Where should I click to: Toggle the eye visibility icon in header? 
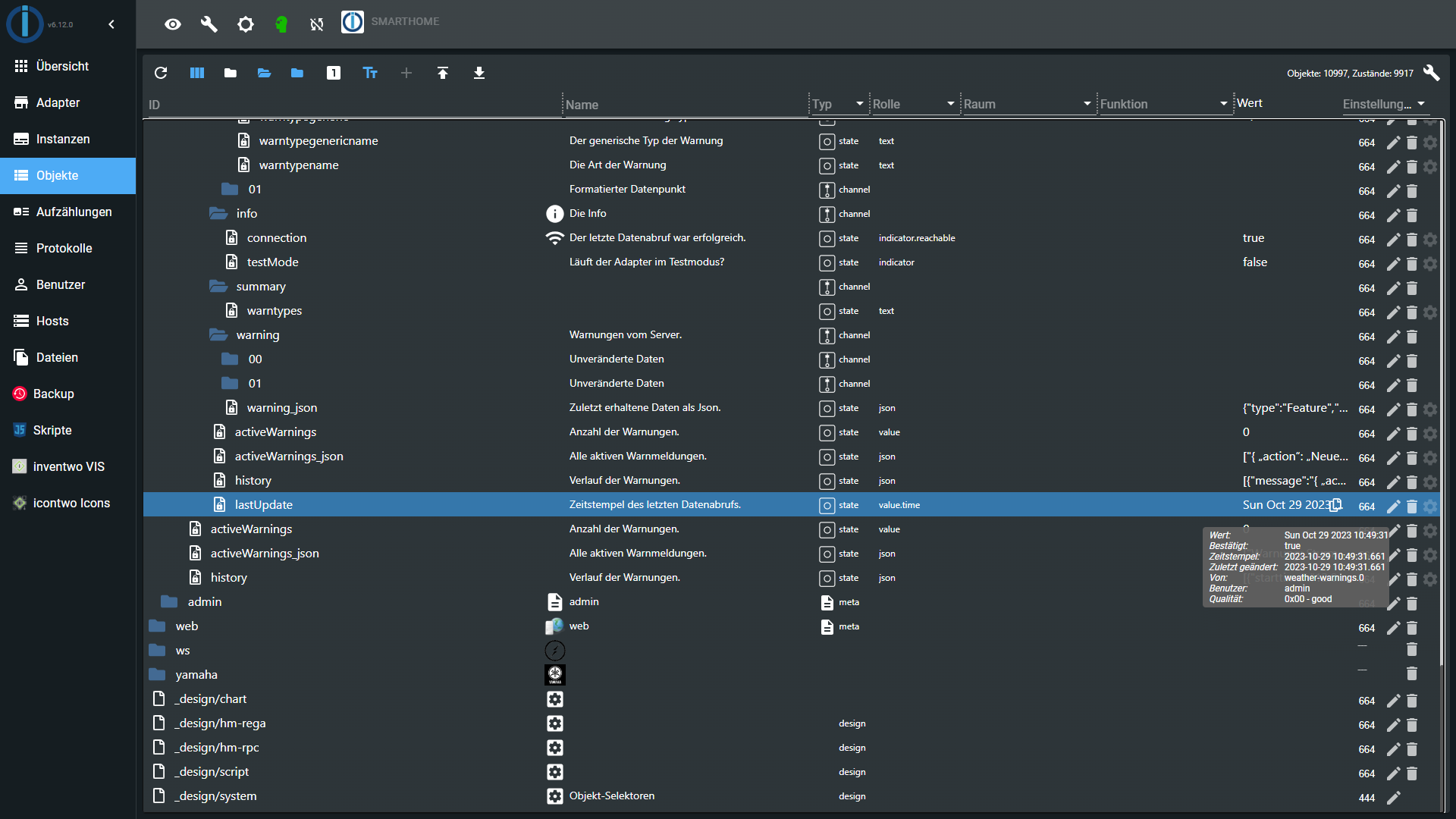(173, 24)
